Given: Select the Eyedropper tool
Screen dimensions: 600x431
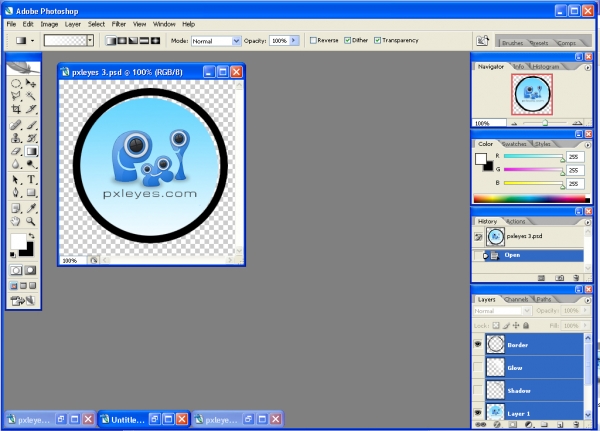Looking at the screenshot, I should pos(31,208).
